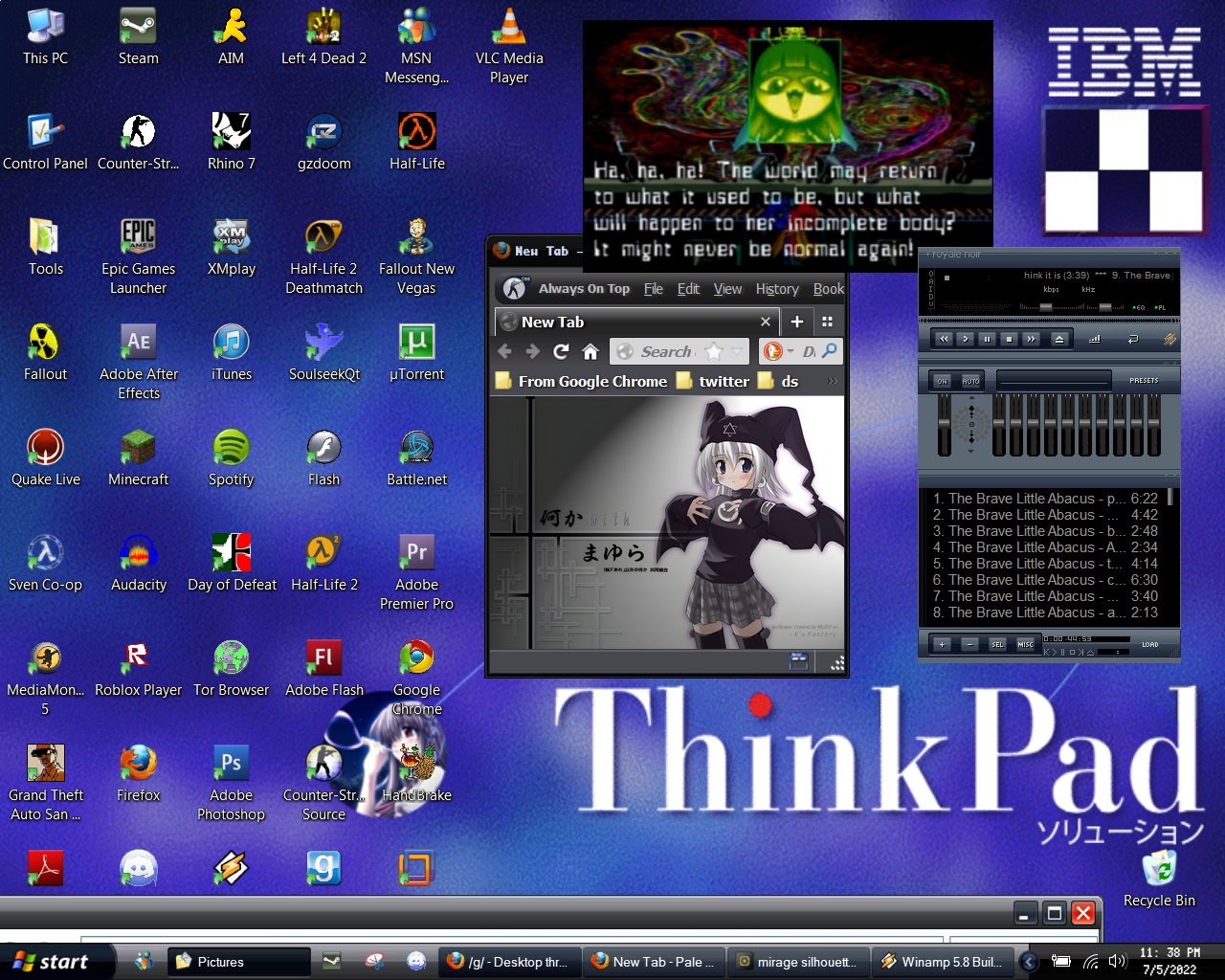
Task: Open Winamp playlist SEL menu
Action: [997, 644]
